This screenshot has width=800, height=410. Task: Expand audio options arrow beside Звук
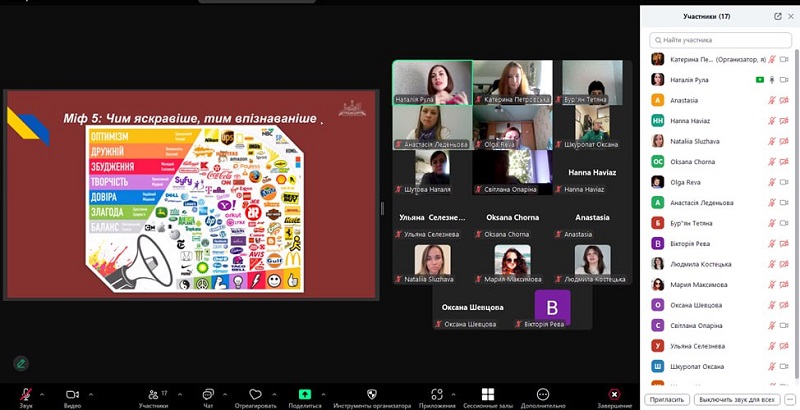(42, 394)
